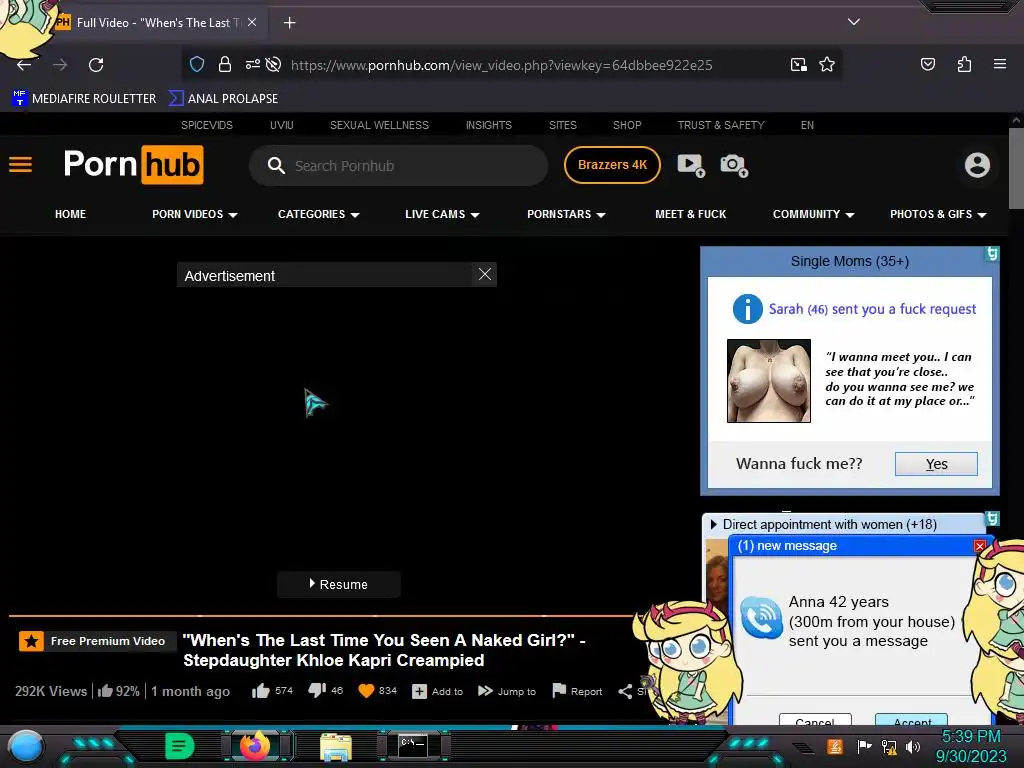The image size is (1024, 768).
Task: Click the Resume button
Action: (338, 584)
